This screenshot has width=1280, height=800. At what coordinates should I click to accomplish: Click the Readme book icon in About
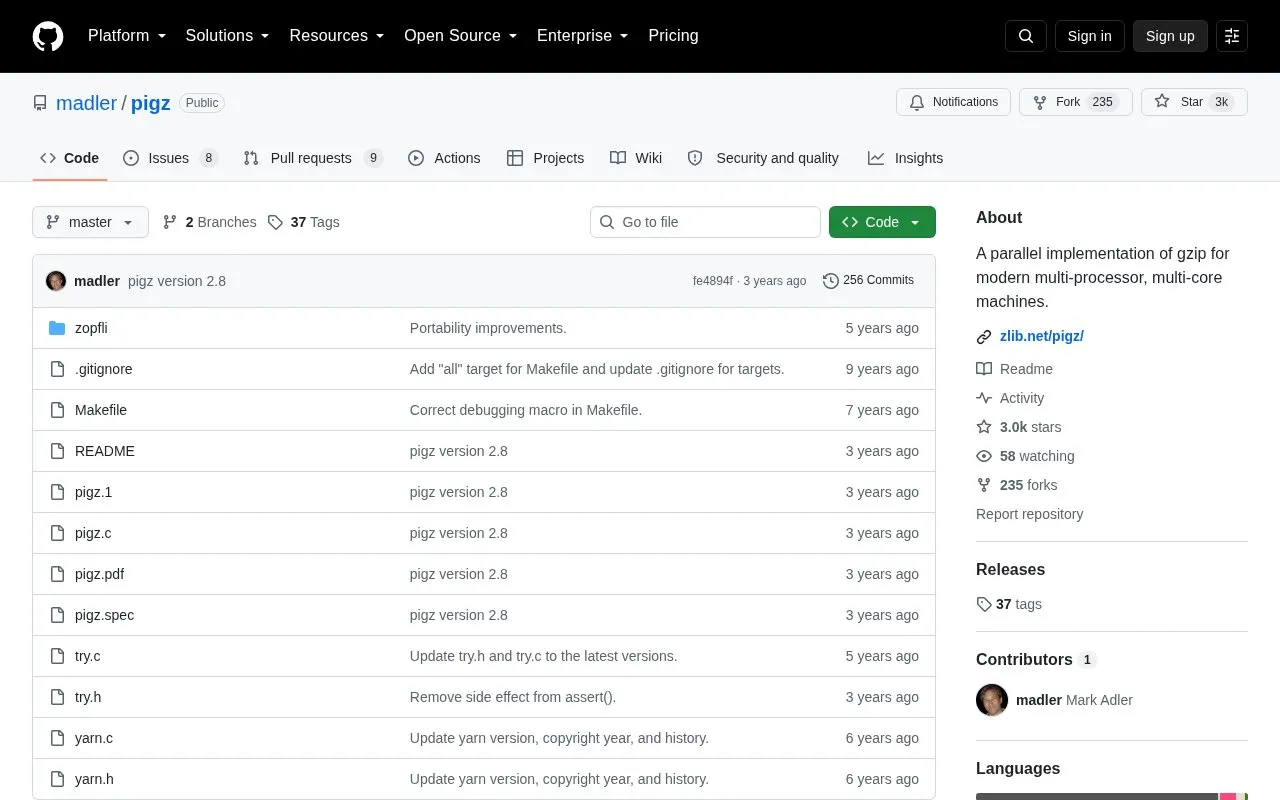[984, 369]
